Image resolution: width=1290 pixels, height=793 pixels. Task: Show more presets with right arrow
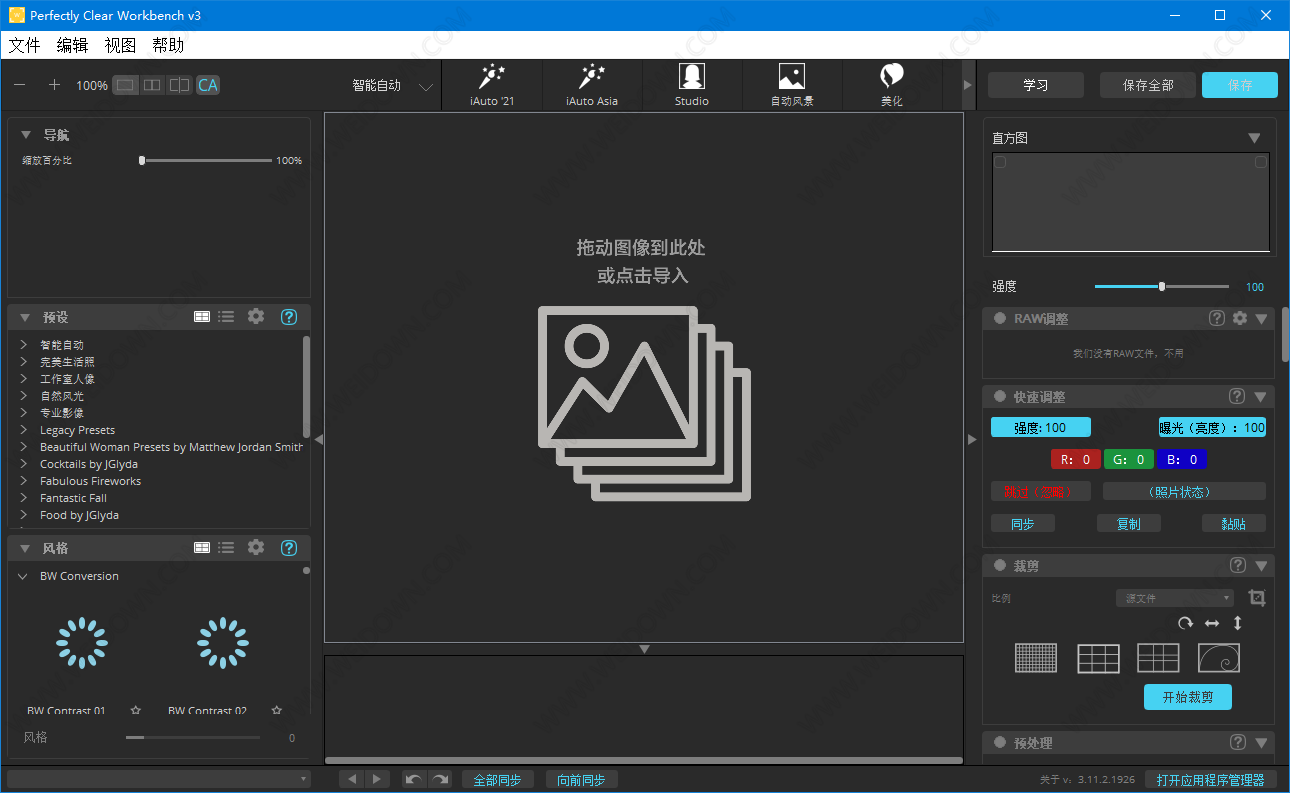pyautogui.click(x=967, y=85)
